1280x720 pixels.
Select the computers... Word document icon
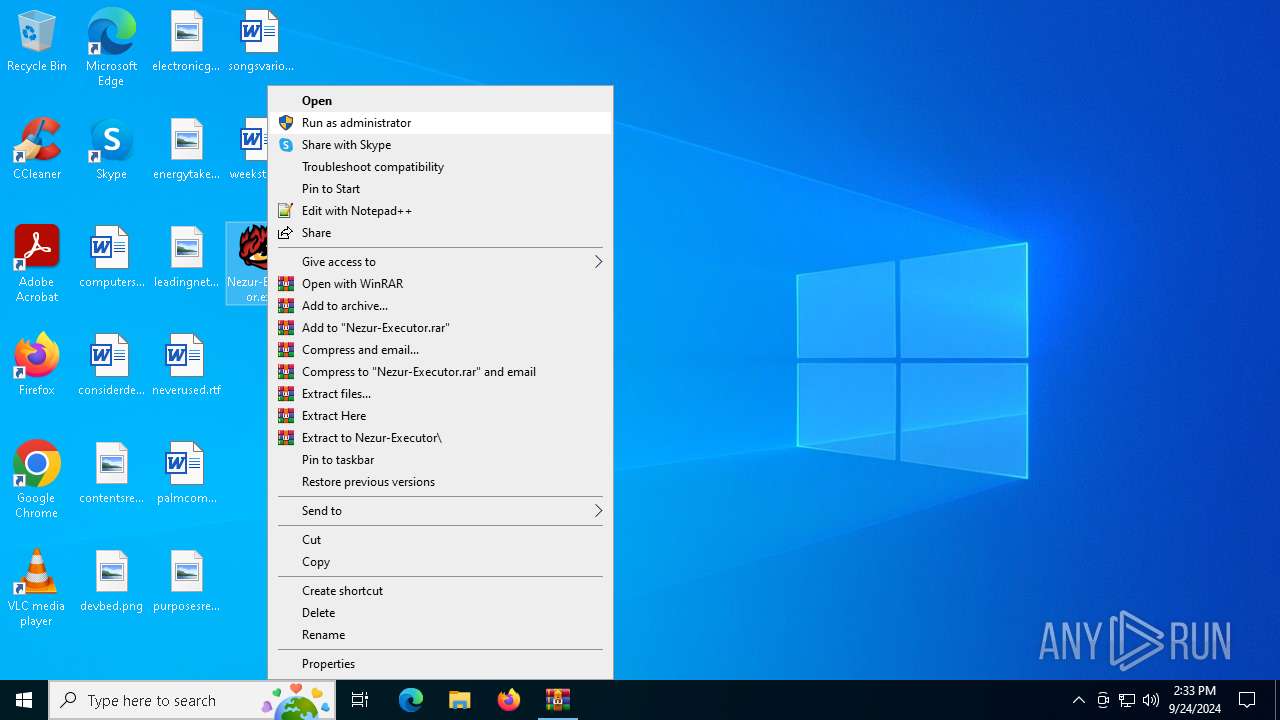point(111,258)
